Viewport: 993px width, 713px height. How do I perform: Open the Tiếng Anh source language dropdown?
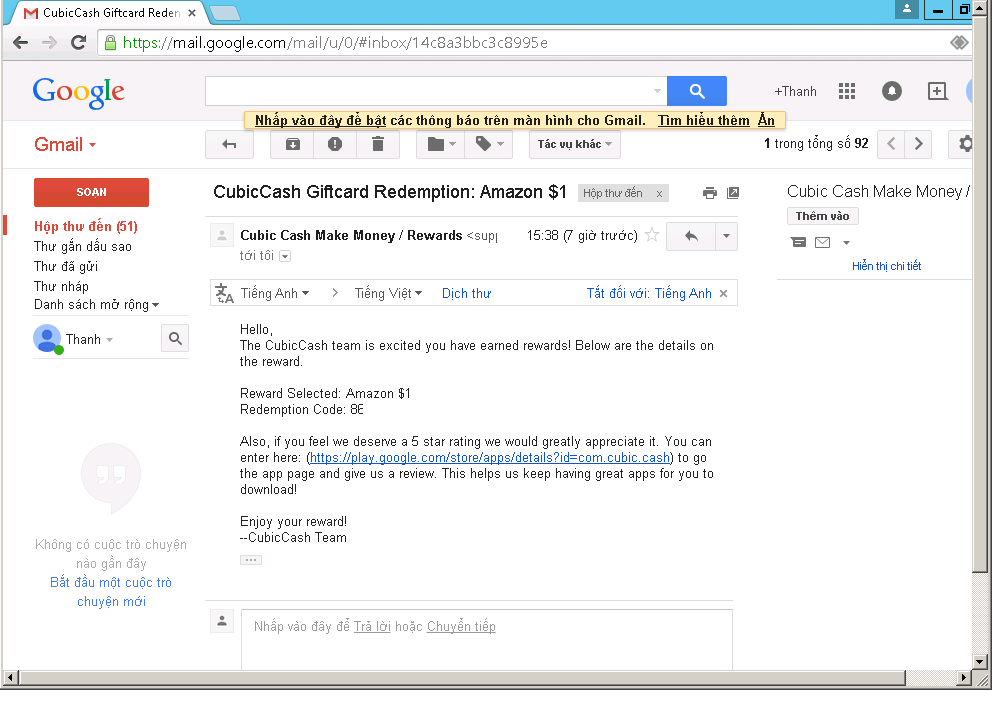click(x=275, y=293)
